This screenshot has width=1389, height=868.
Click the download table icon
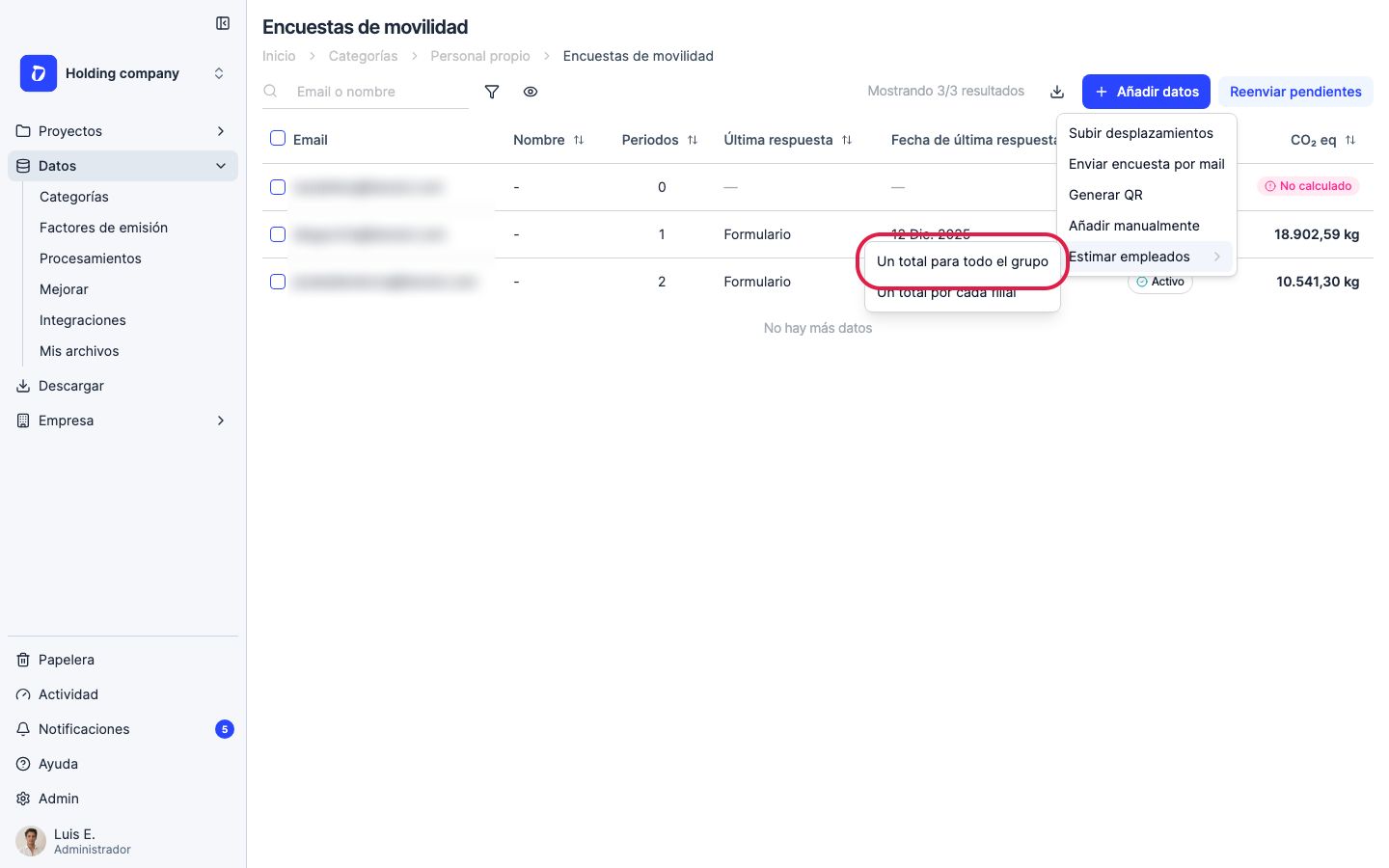[1057, 92]
